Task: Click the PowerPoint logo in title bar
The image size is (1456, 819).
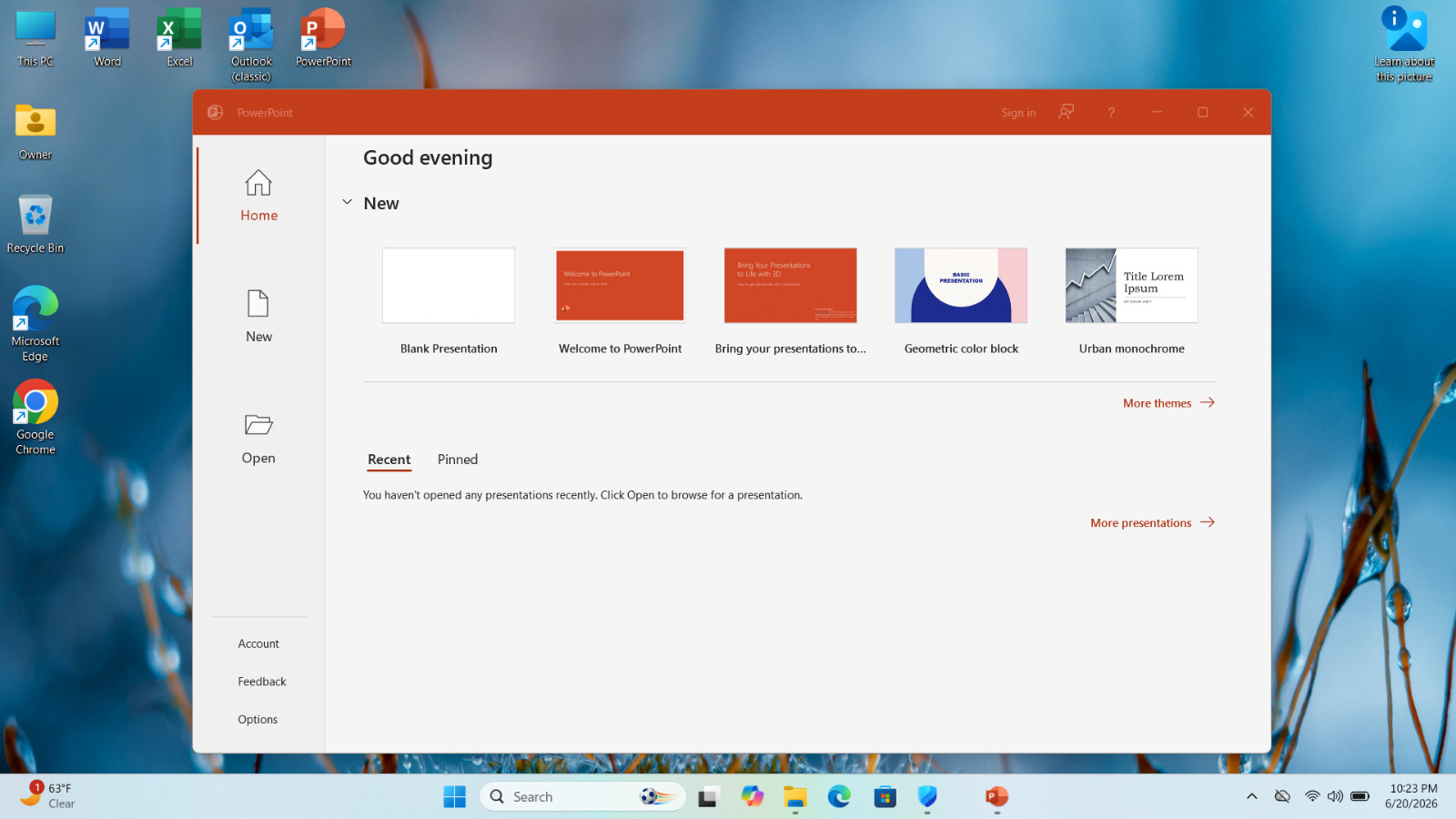Action: [x=216, y=112]
